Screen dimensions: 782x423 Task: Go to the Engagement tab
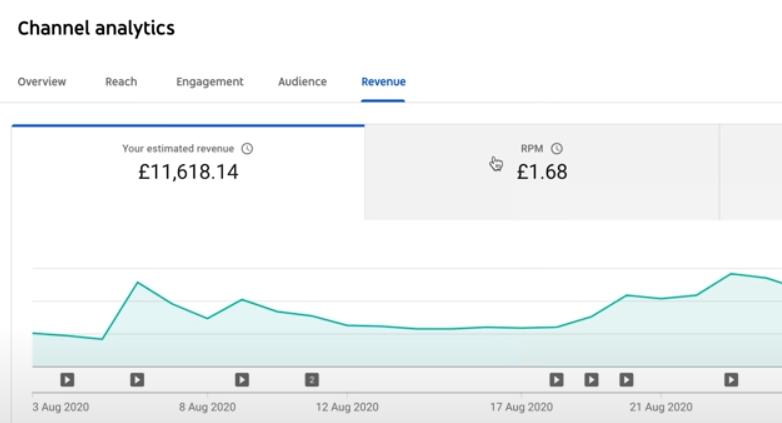210,82
